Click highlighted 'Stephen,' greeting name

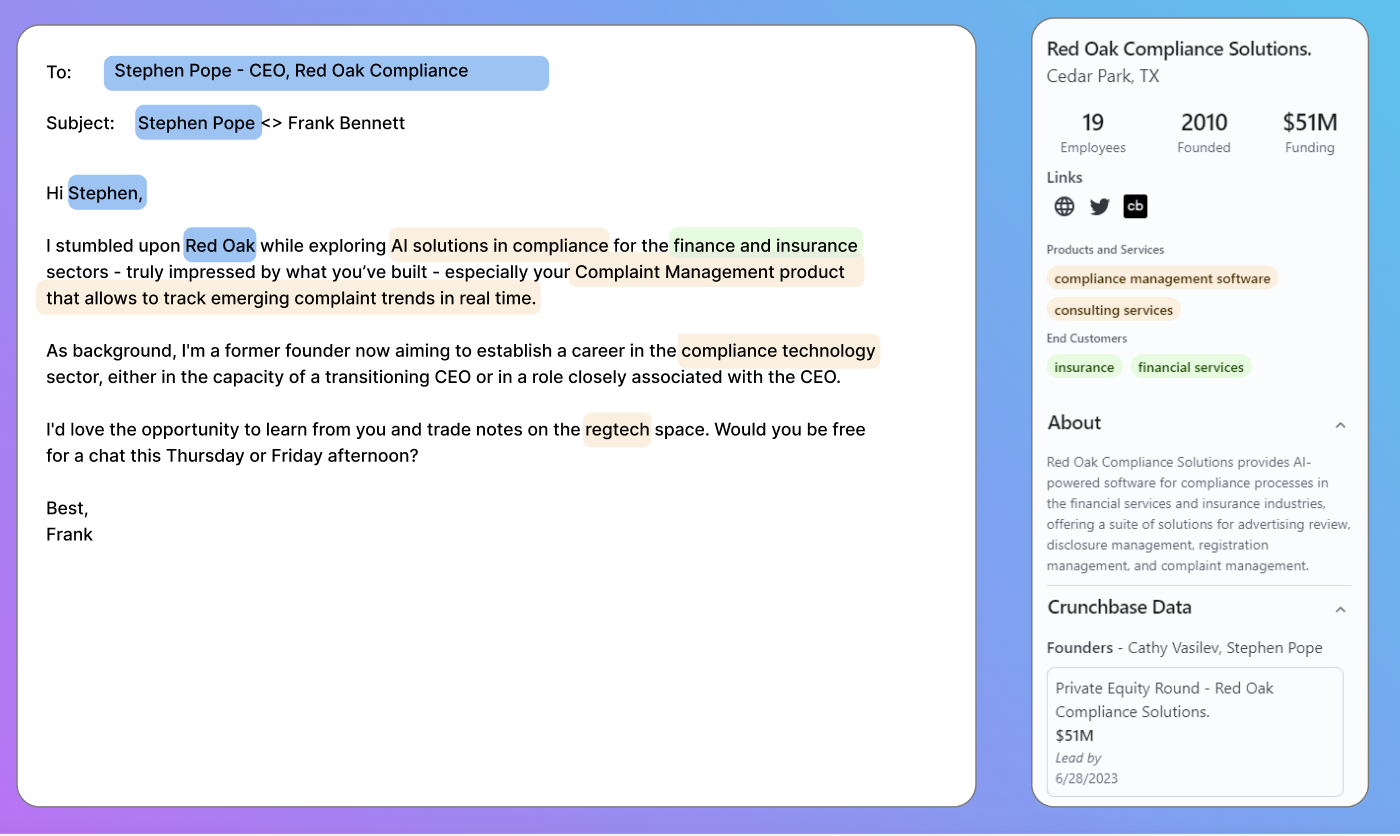click(107, 193)
